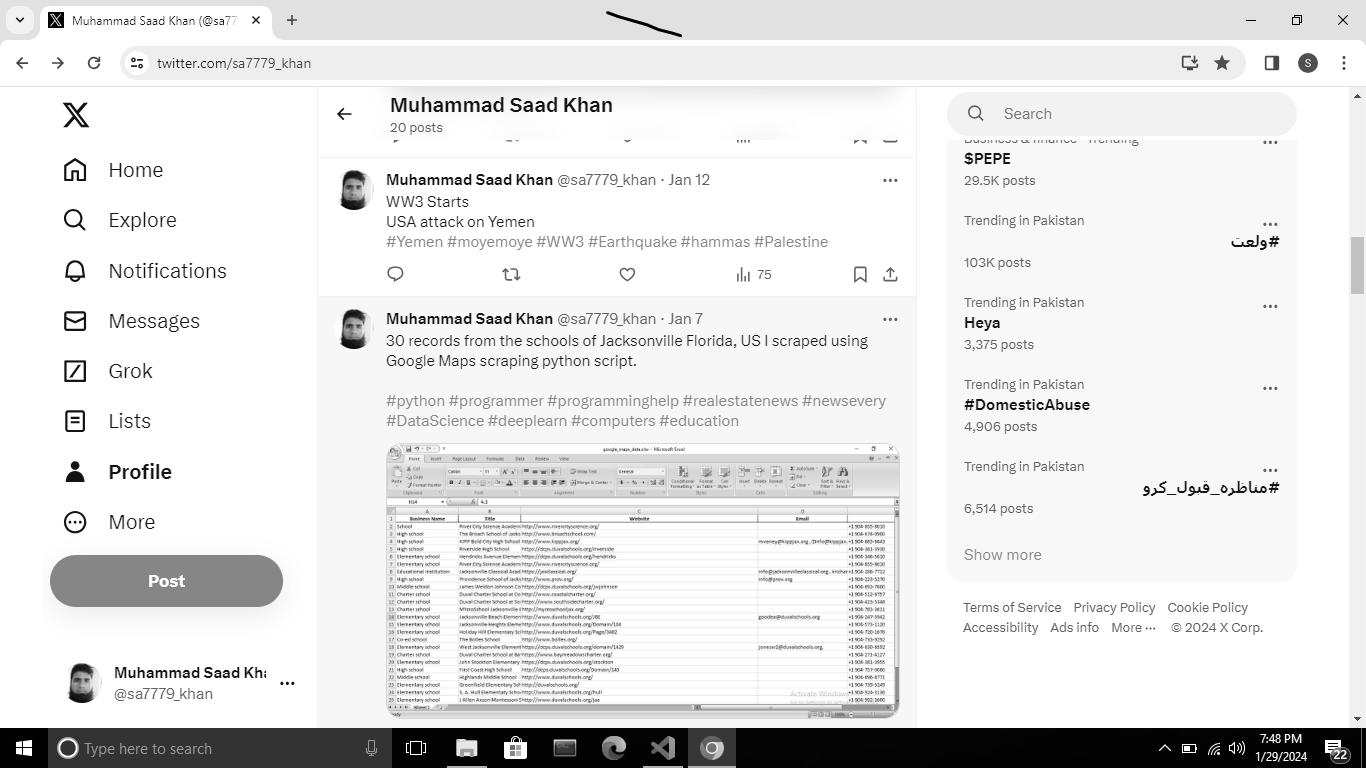The width and height of the screenshot is (1366, 768).
Task: Click the #Yemen hashtag
Action: pos(414,242)
